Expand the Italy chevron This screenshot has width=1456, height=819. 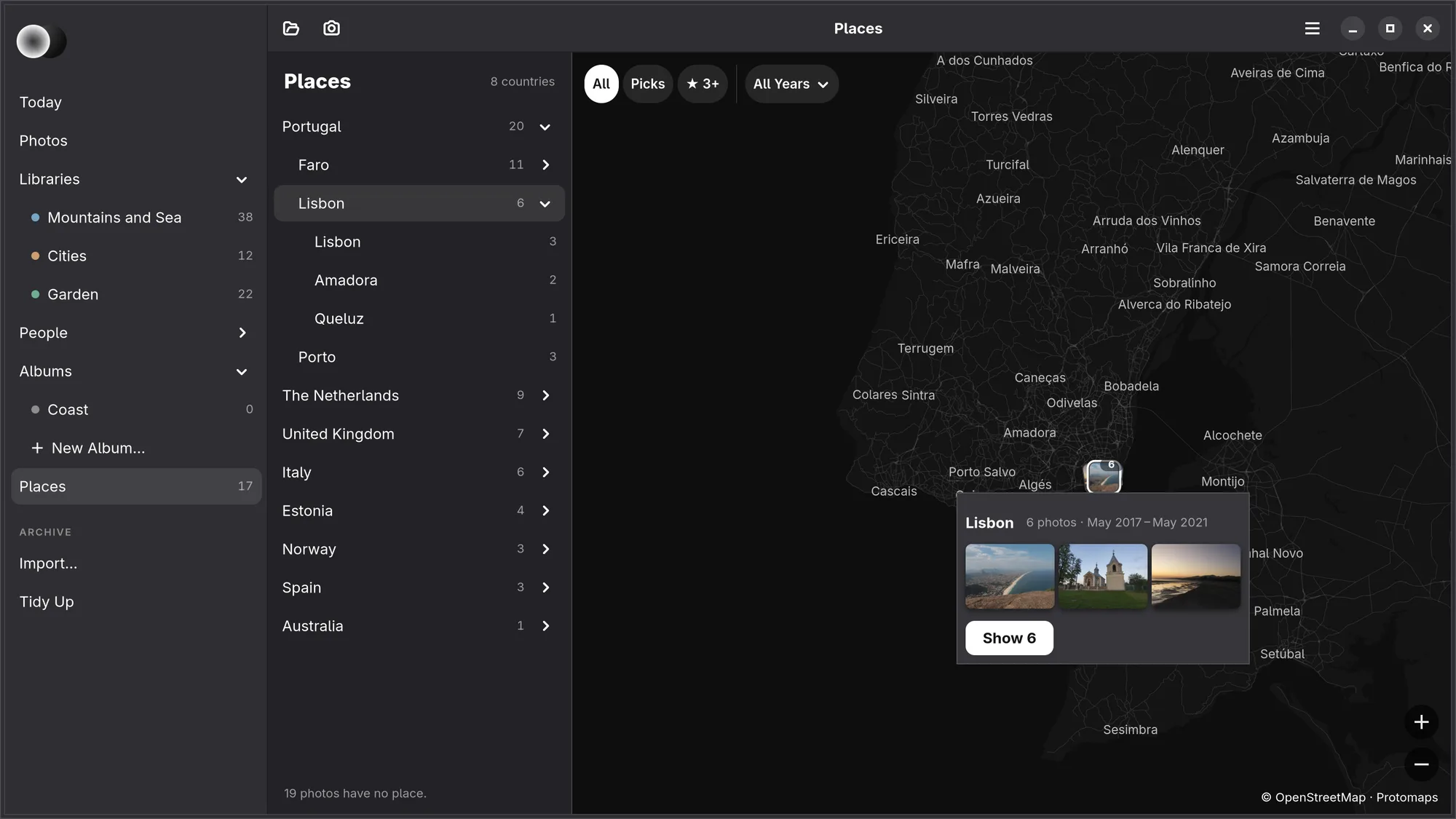(x=546, y=472)
